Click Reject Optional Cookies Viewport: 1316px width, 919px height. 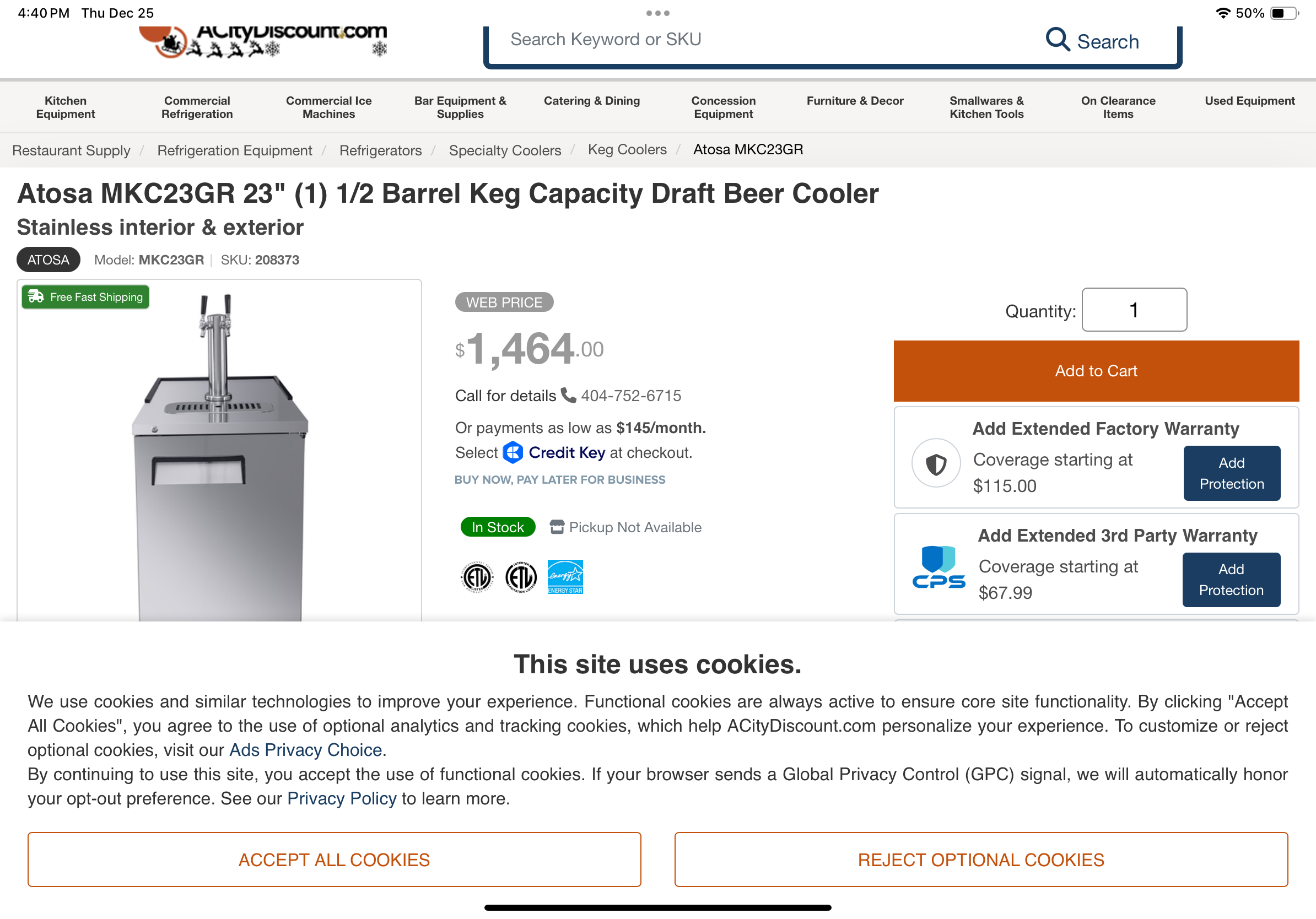[x=981, y=859]
